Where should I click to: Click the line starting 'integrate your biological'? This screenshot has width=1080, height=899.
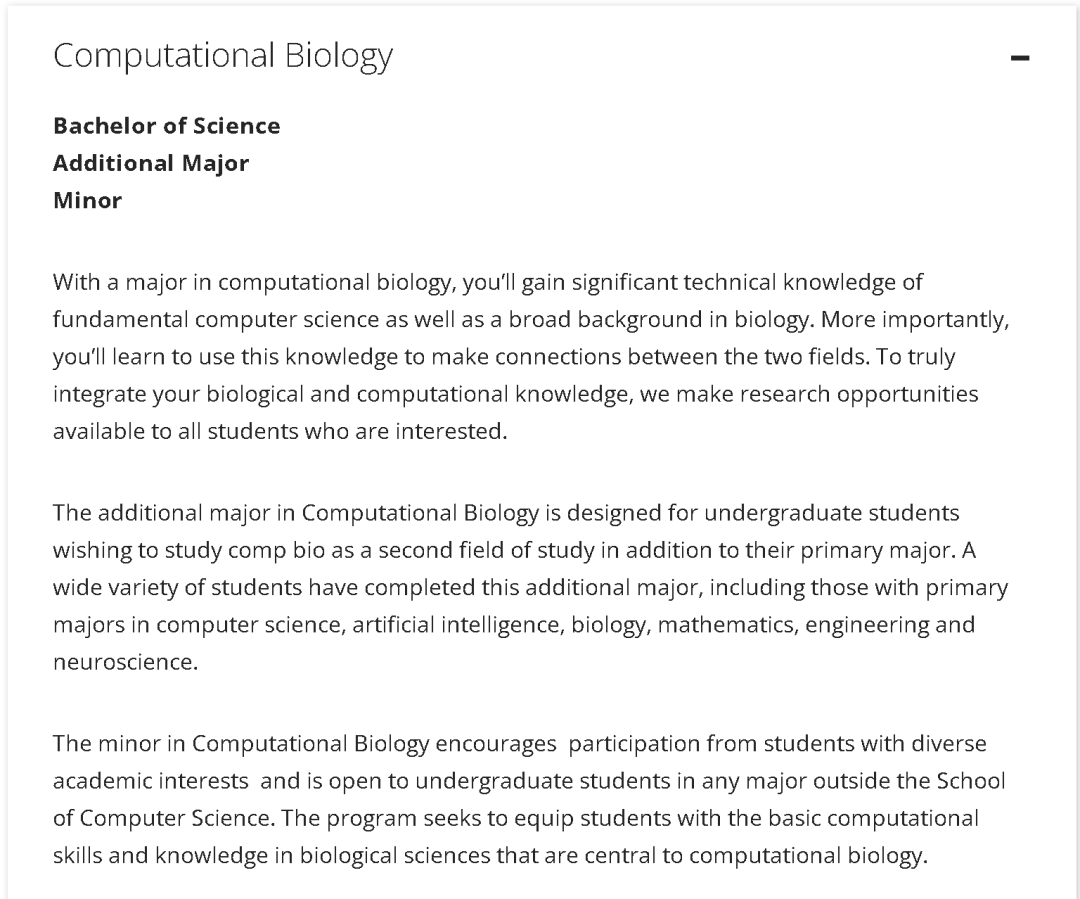click(516, 394)
